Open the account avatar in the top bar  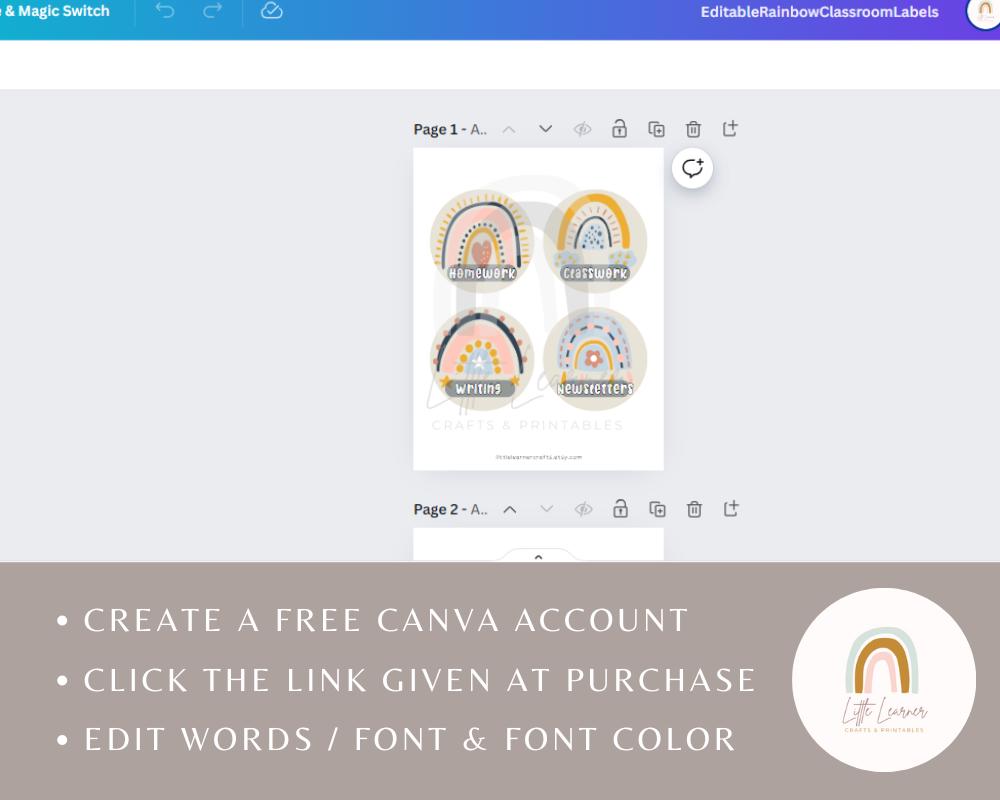tap(983, 15)
